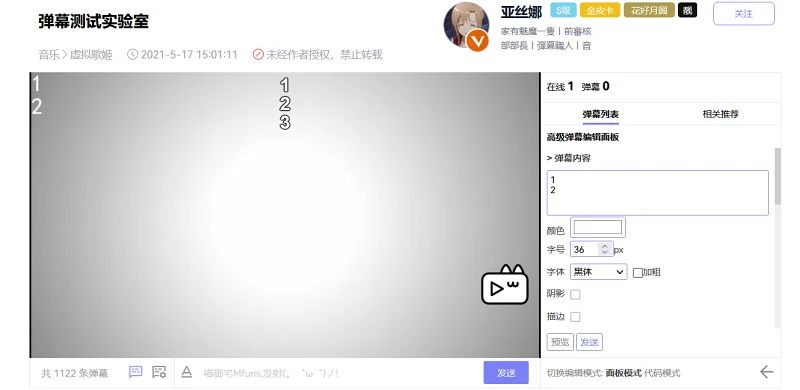Screen dimensions: 800x390
Task: Increase font size with stepper up arrow
Action: coord(605,246)
